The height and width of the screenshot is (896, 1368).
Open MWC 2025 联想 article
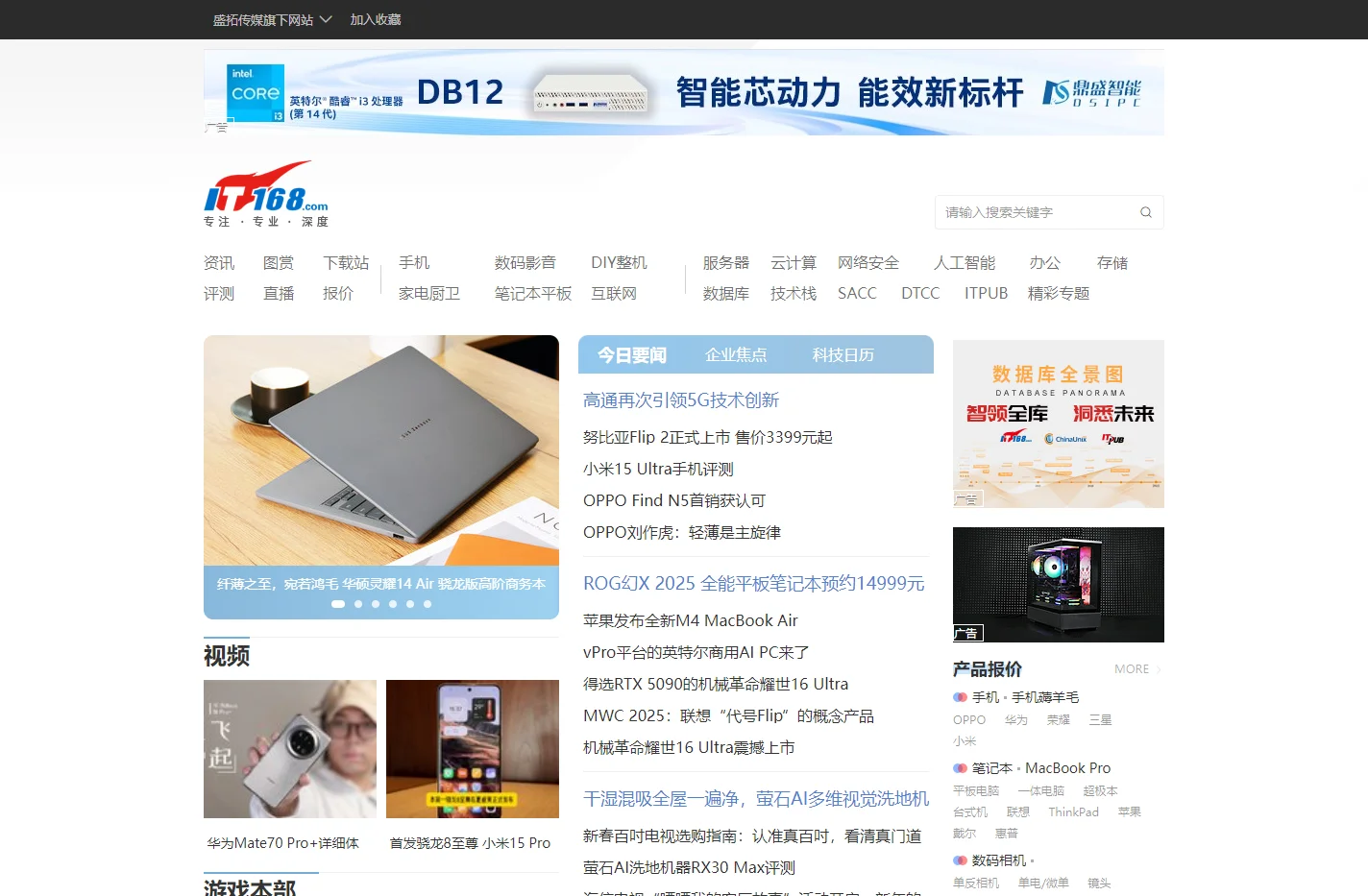click(728, 715)
